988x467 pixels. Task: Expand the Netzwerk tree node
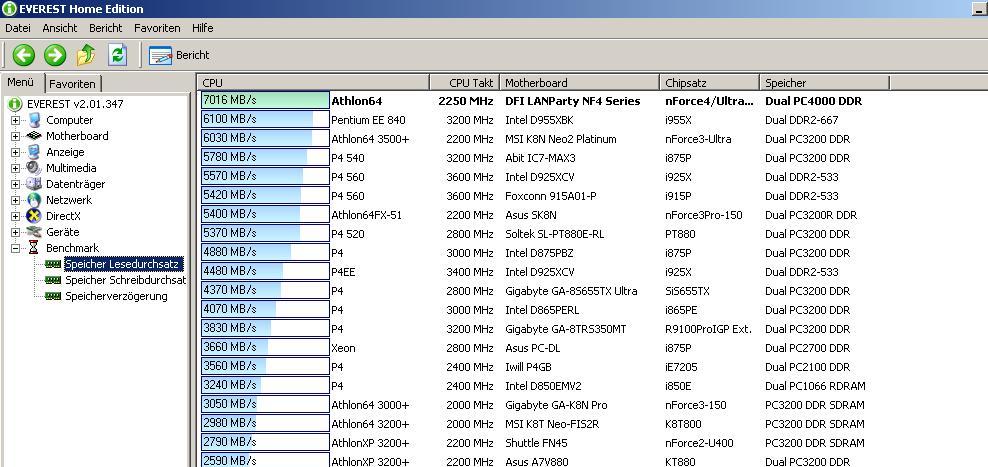pos(15,200)
